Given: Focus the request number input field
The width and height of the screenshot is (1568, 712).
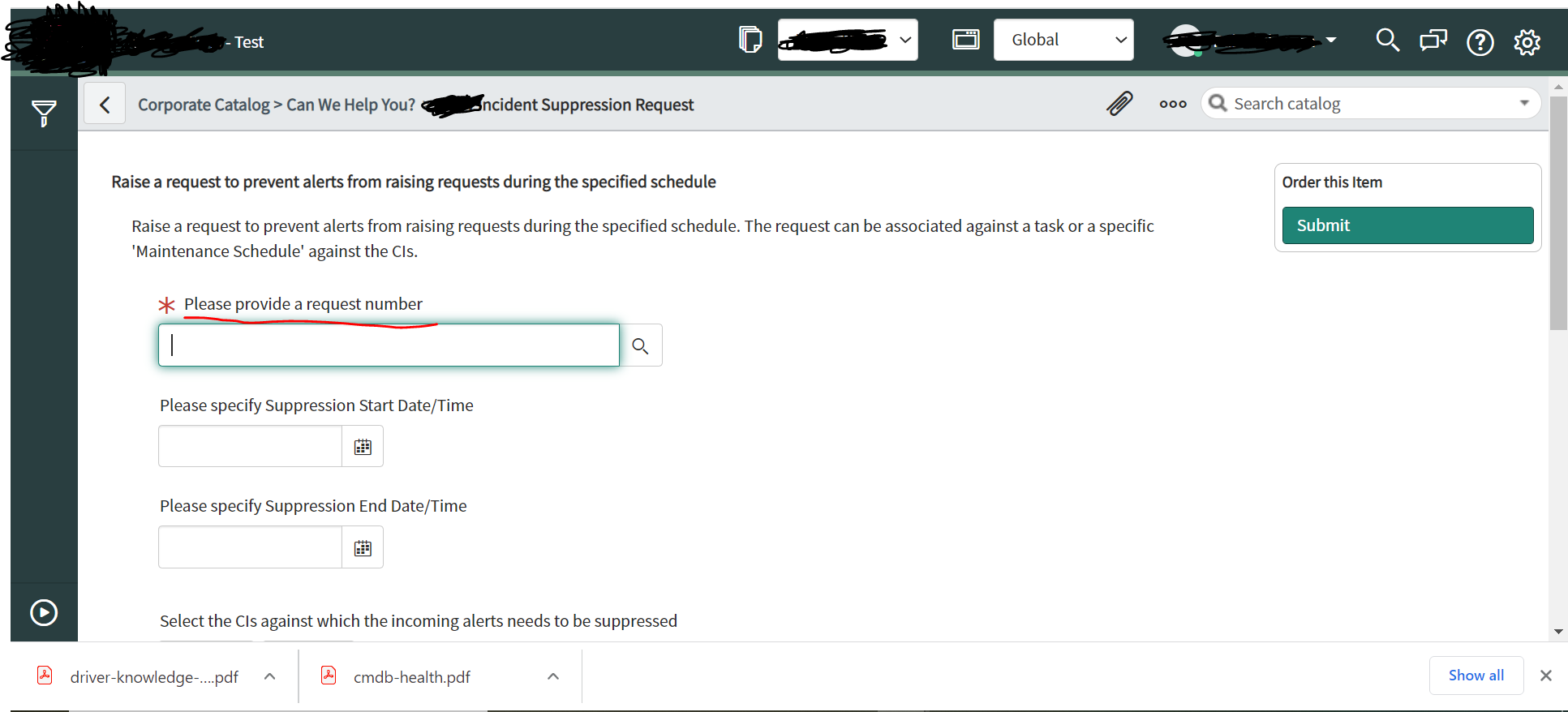Looking at the screenshot, I should pos(389,345).
